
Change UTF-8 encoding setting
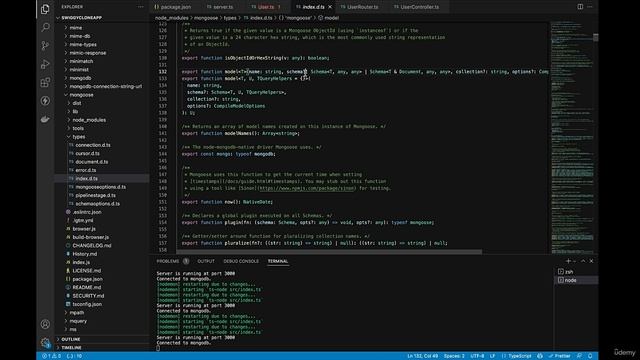click(x=477, y=356)
